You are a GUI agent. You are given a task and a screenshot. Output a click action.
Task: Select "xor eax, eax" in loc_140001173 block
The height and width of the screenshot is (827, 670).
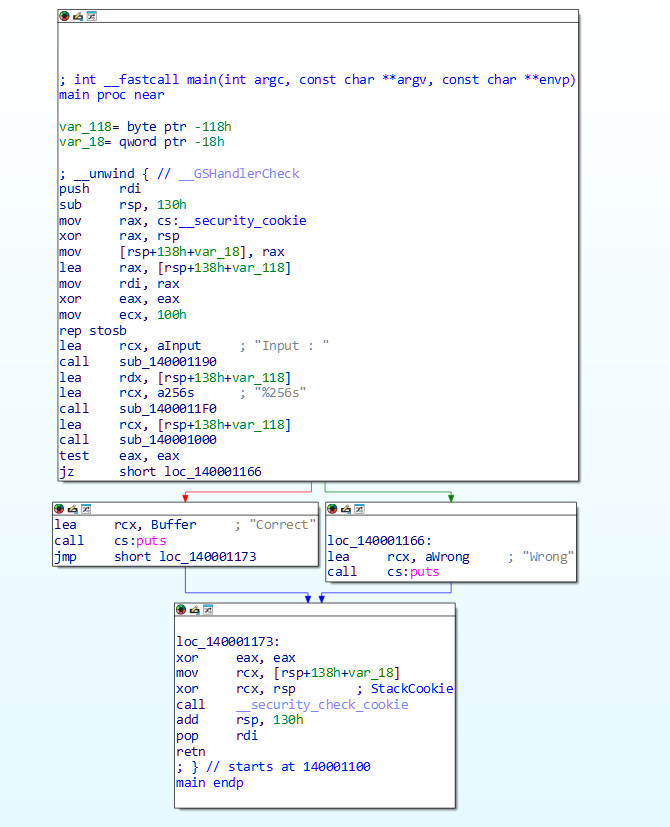point(236,658)
